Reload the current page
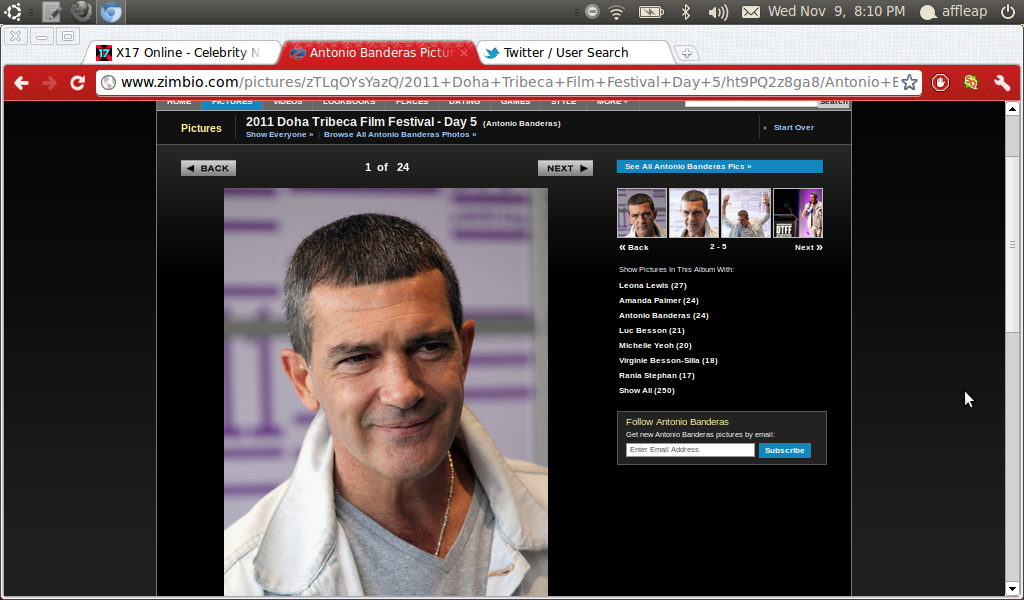Image resolution: width=1024 pixels, height=600 pixels. click(x=78, y=83)
